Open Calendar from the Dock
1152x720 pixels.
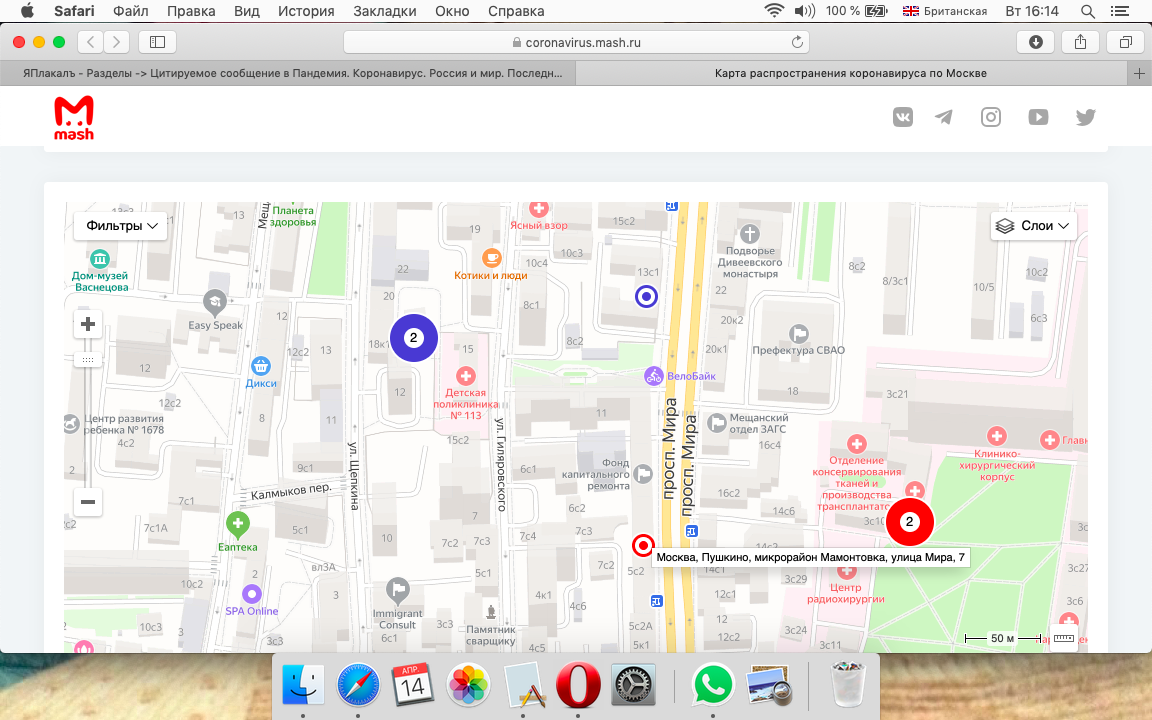(413, 685)
